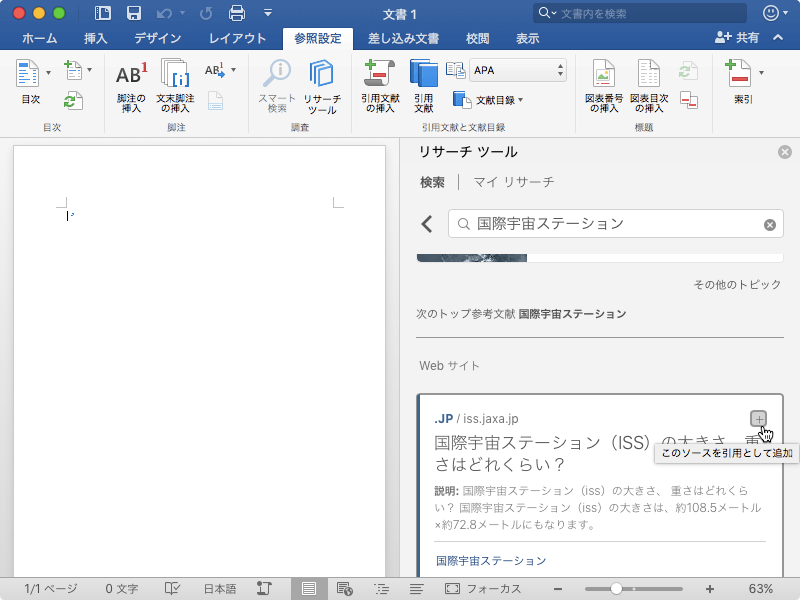Switch to Outline view icon
The height and width of the screenshot is (600, 800).
point(381,589)
